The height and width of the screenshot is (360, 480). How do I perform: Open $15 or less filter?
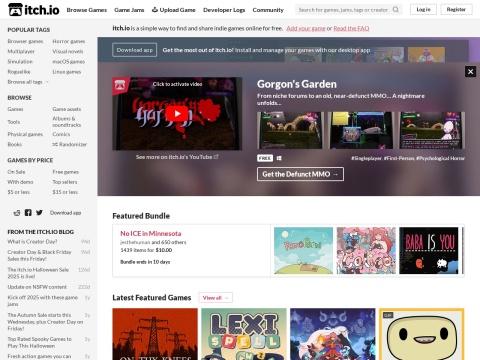(65, 192)
